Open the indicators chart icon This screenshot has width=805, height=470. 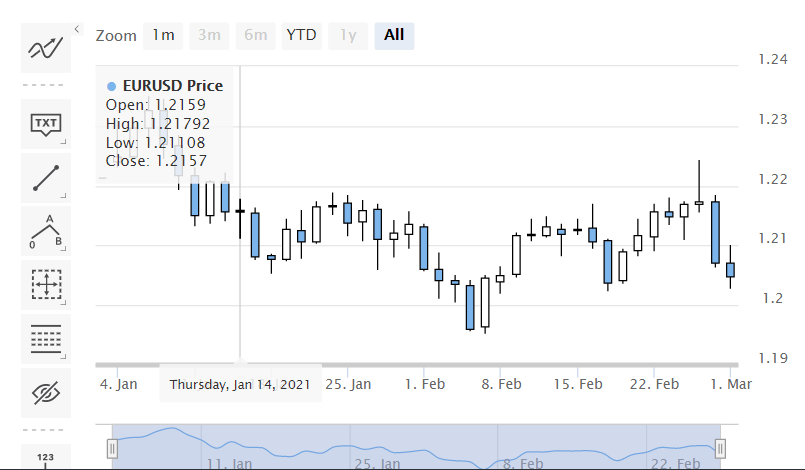46,48
